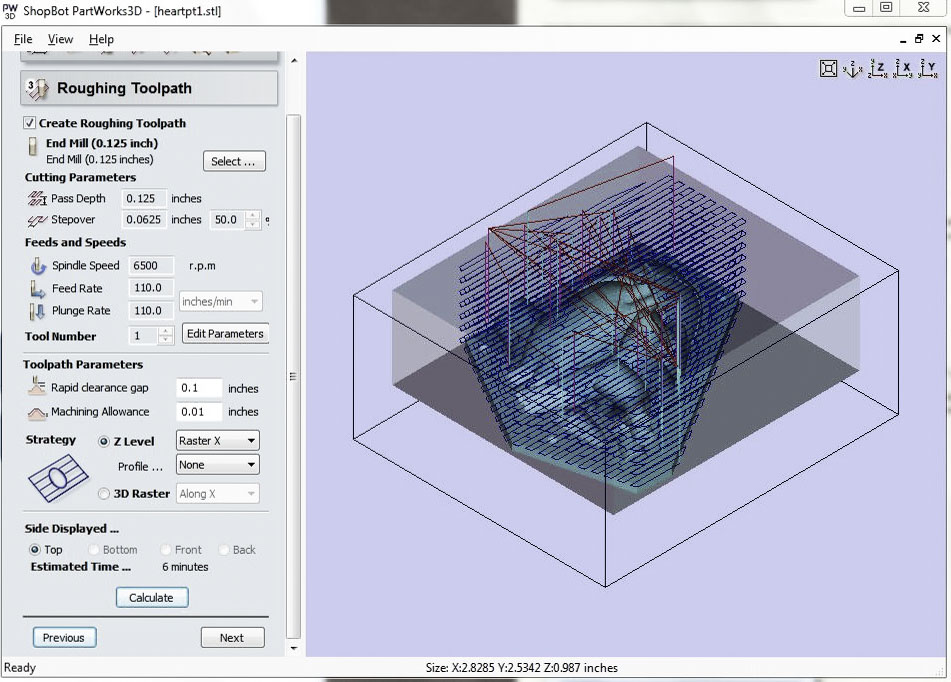
Task: Click the "Ready" status bar text
Action: [x=20, y=667]
